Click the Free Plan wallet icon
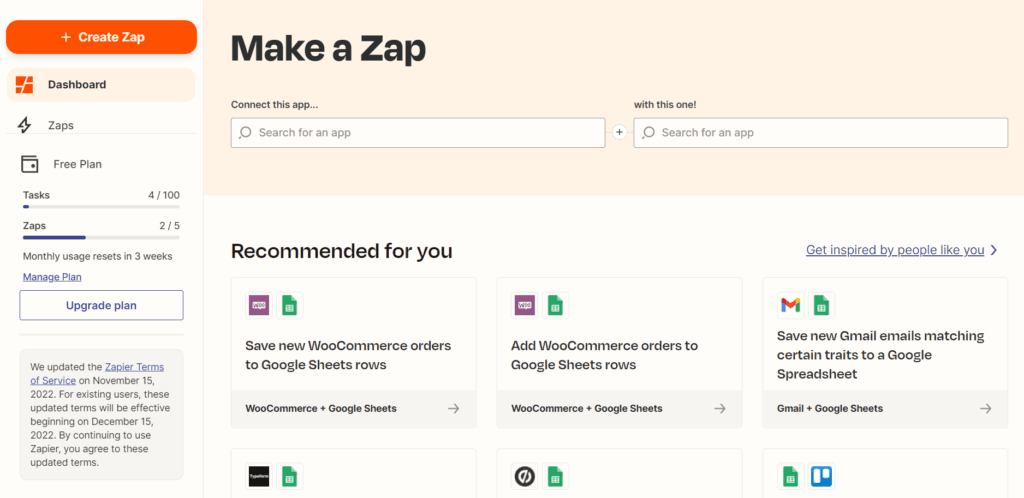Image resolution: width=1024 pixels, height=498 pixels. click(x=30, y=164)
